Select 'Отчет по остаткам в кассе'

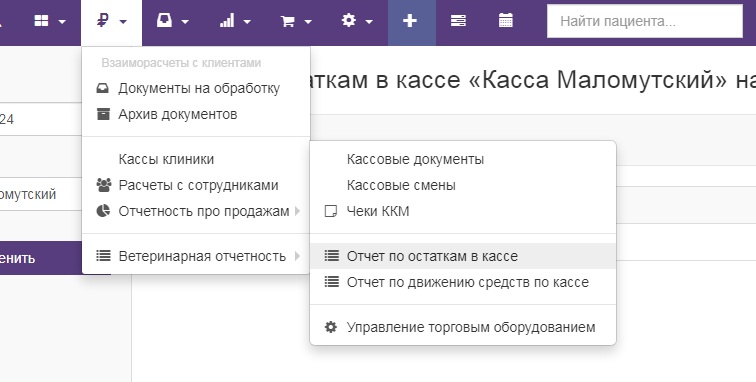click(463, 256)
